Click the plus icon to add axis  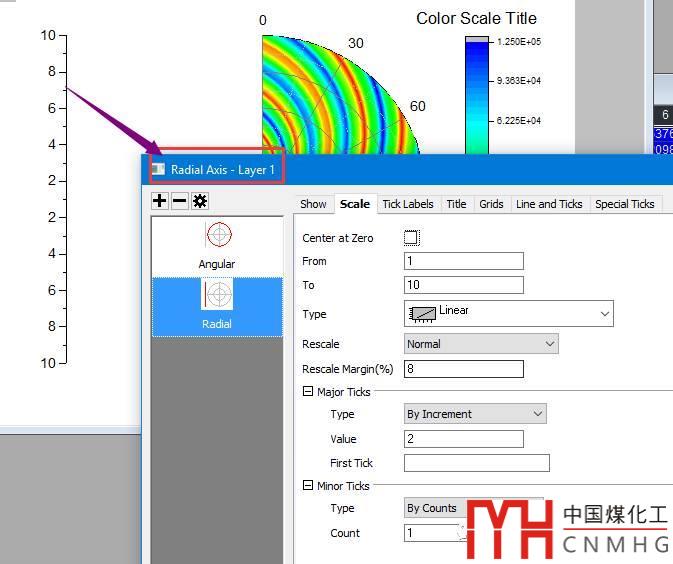[160, 201]
